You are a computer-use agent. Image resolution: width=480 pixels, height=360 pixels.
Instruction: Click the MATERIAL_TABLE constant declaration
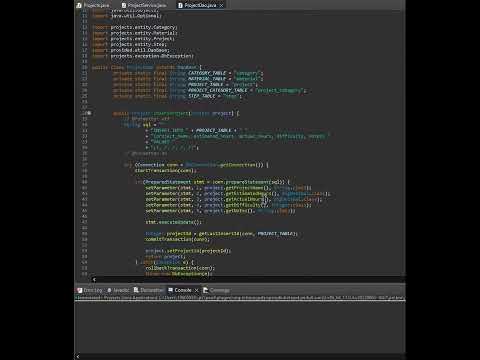[188, 79]
